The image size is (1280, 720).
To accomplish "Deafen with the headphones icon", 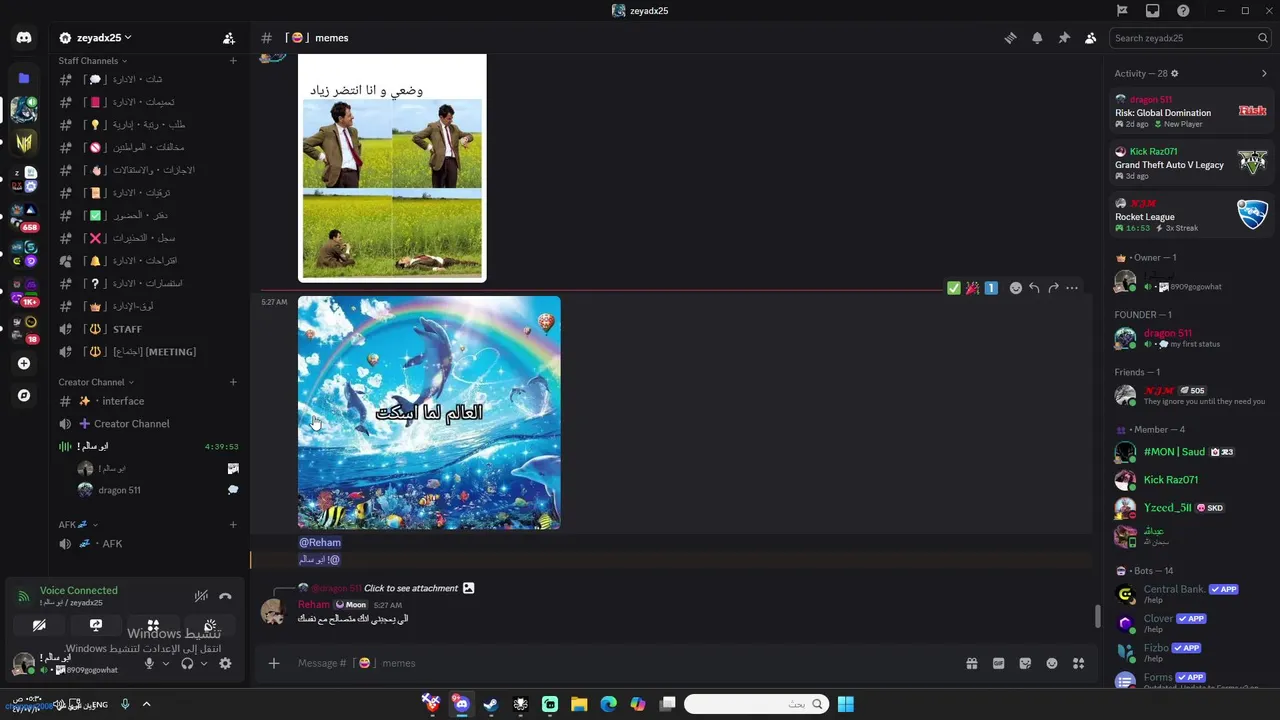I will (x=187, y=663).
